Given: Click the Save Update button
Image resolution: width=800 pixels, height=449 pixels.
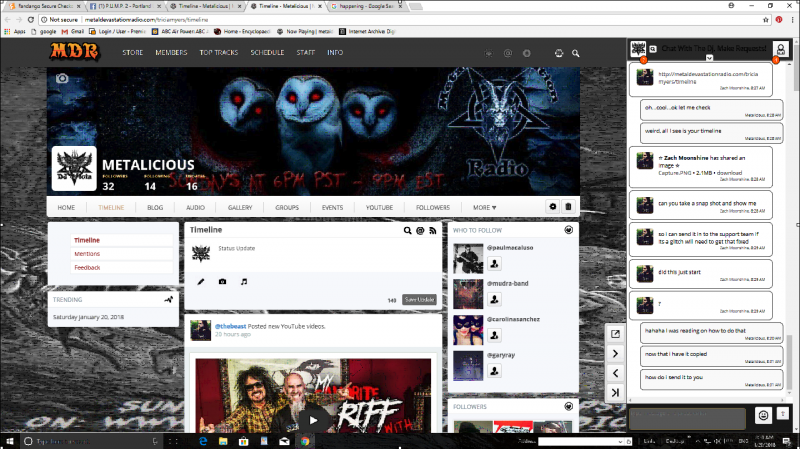Looking at the screenshot, I should coord(419,299).
